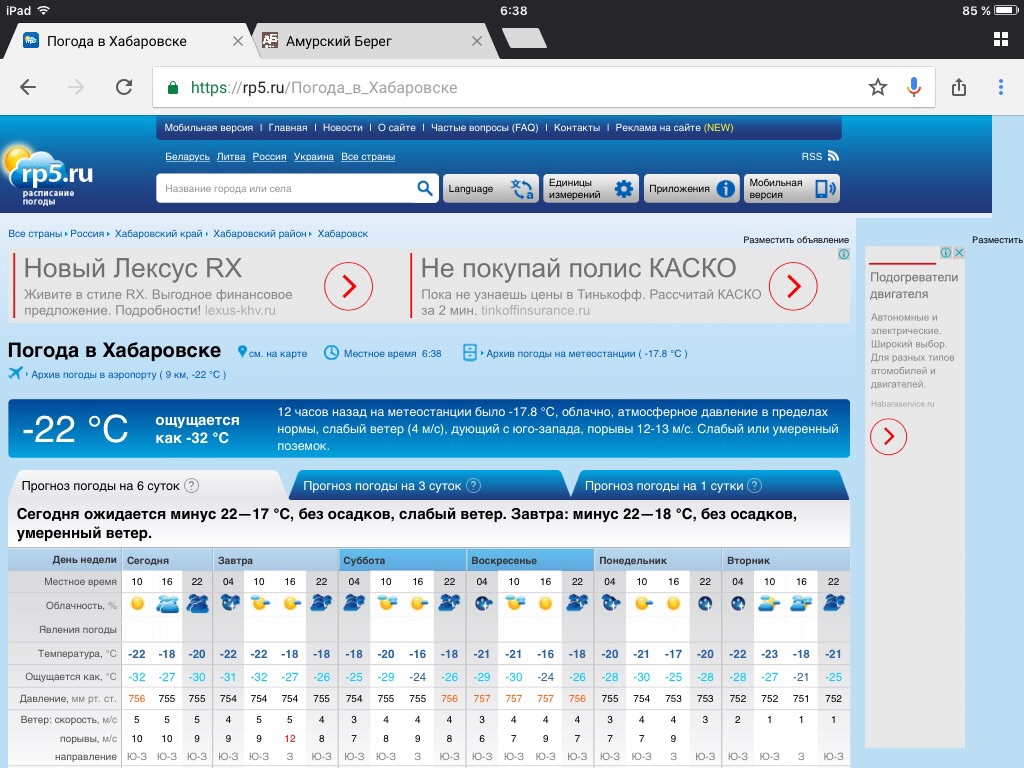
Task: Click the Подогреватели двигателя ad arrow
Action: 888,436
